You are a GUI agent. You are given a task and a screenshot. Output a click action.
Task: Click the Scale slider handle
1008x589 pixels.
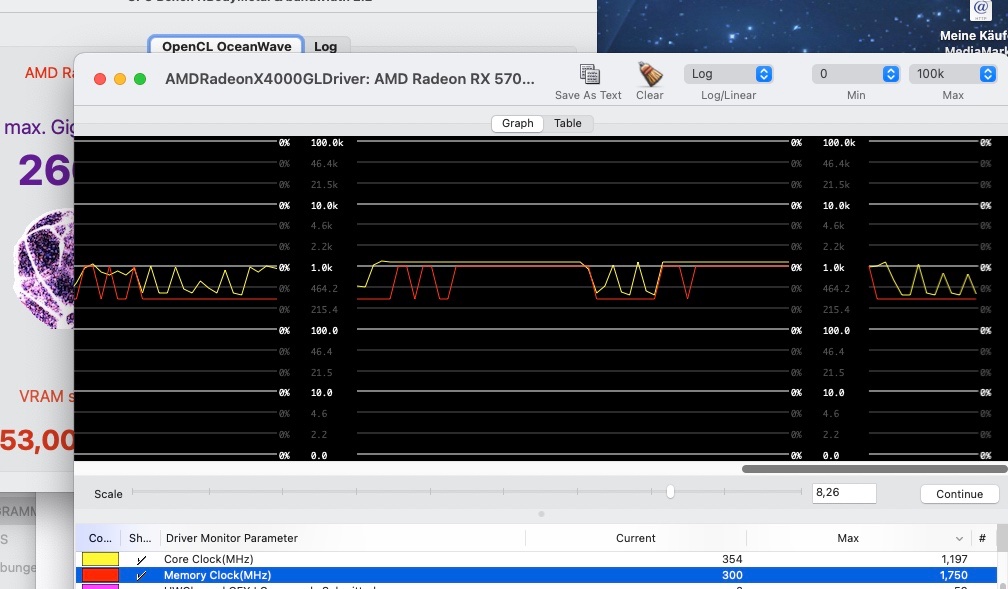point(670,492)
